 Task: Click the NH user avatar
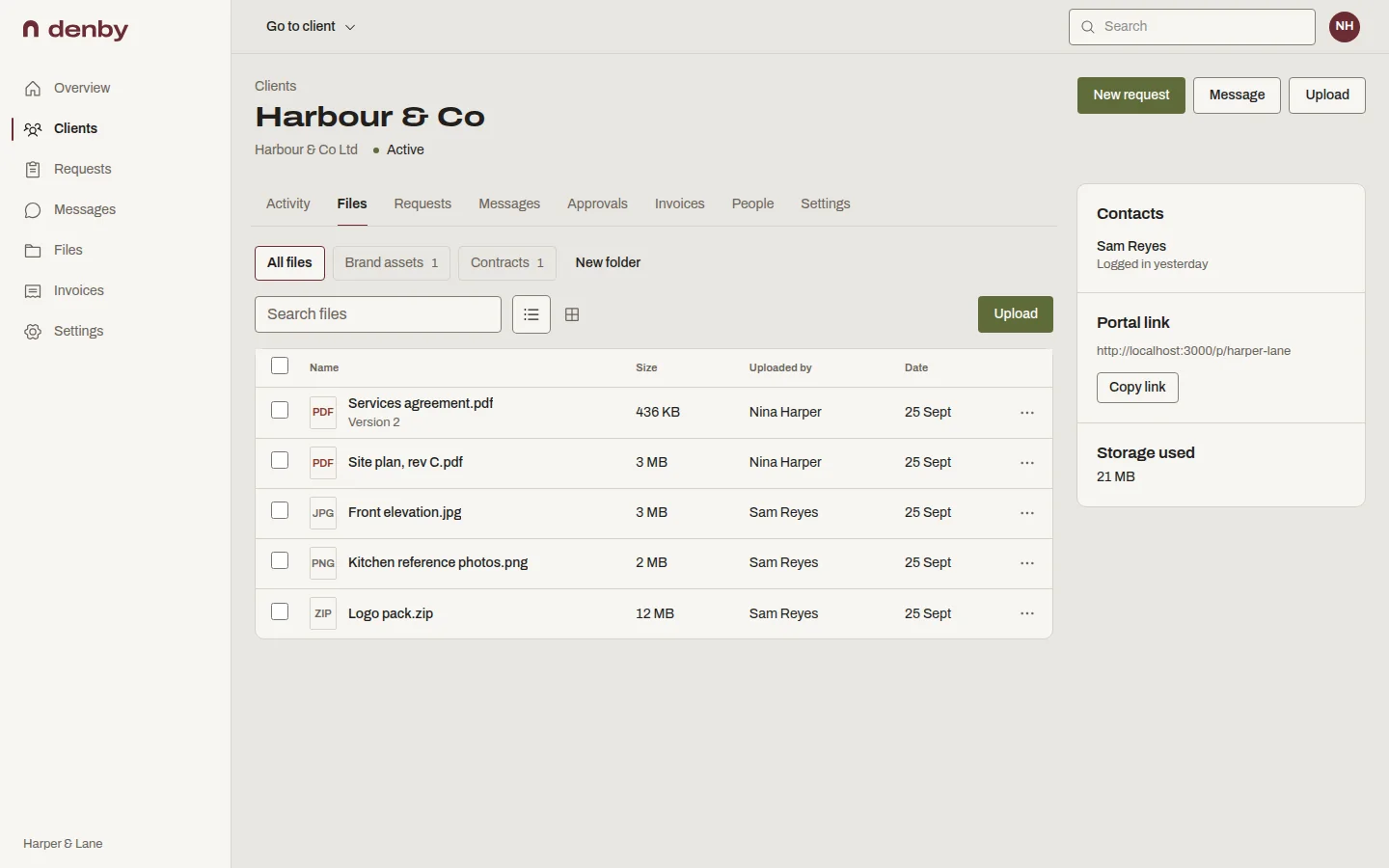[1345, 27]
